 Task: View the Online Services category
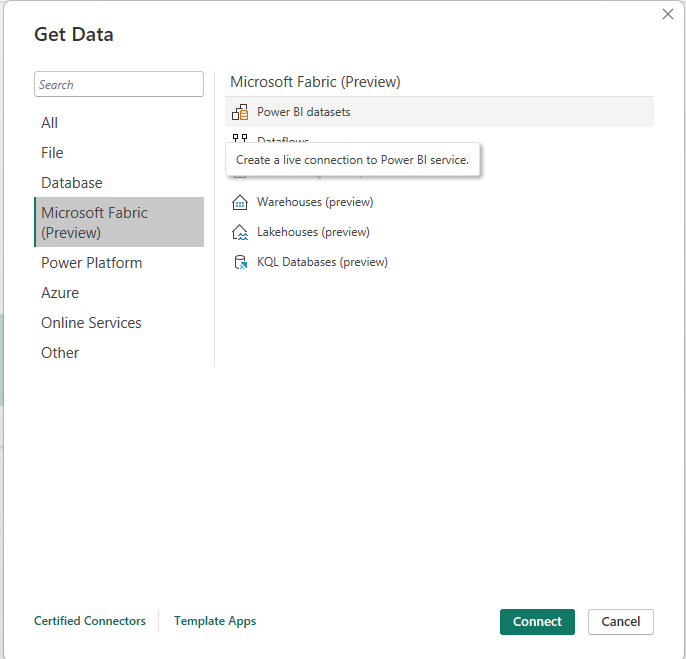click(91, 323)
